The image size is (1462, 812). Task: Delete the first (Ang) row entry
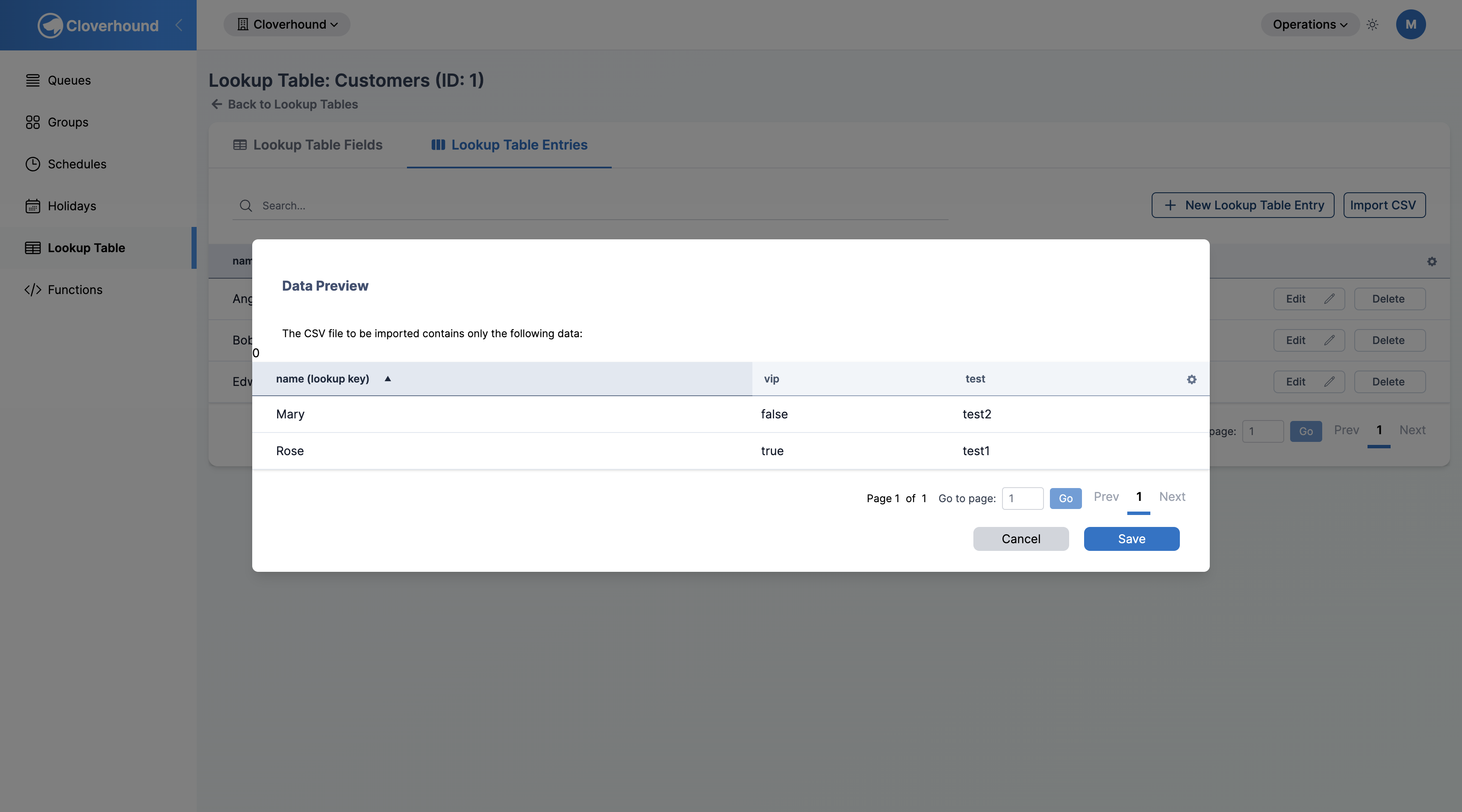click(1389, 299)
